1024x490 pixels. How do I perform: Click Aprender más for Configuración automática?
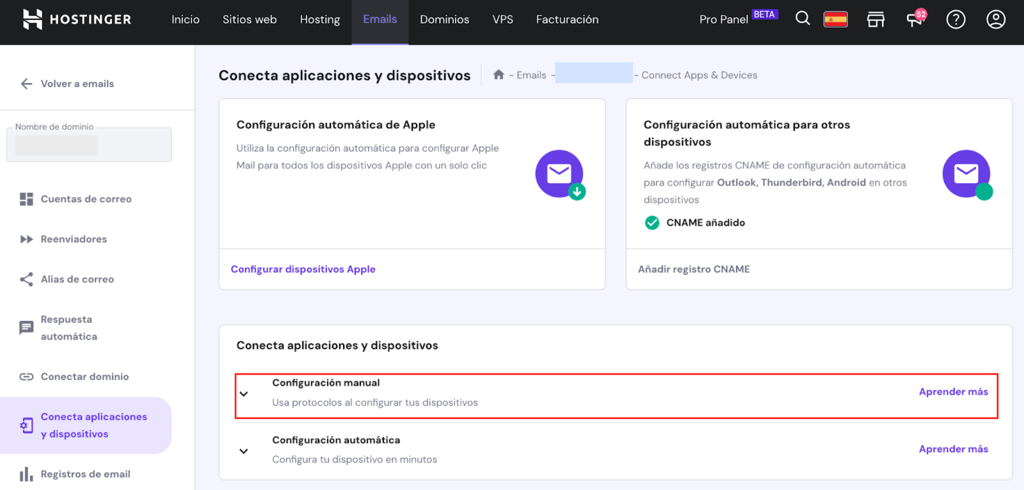pos(953,449)
